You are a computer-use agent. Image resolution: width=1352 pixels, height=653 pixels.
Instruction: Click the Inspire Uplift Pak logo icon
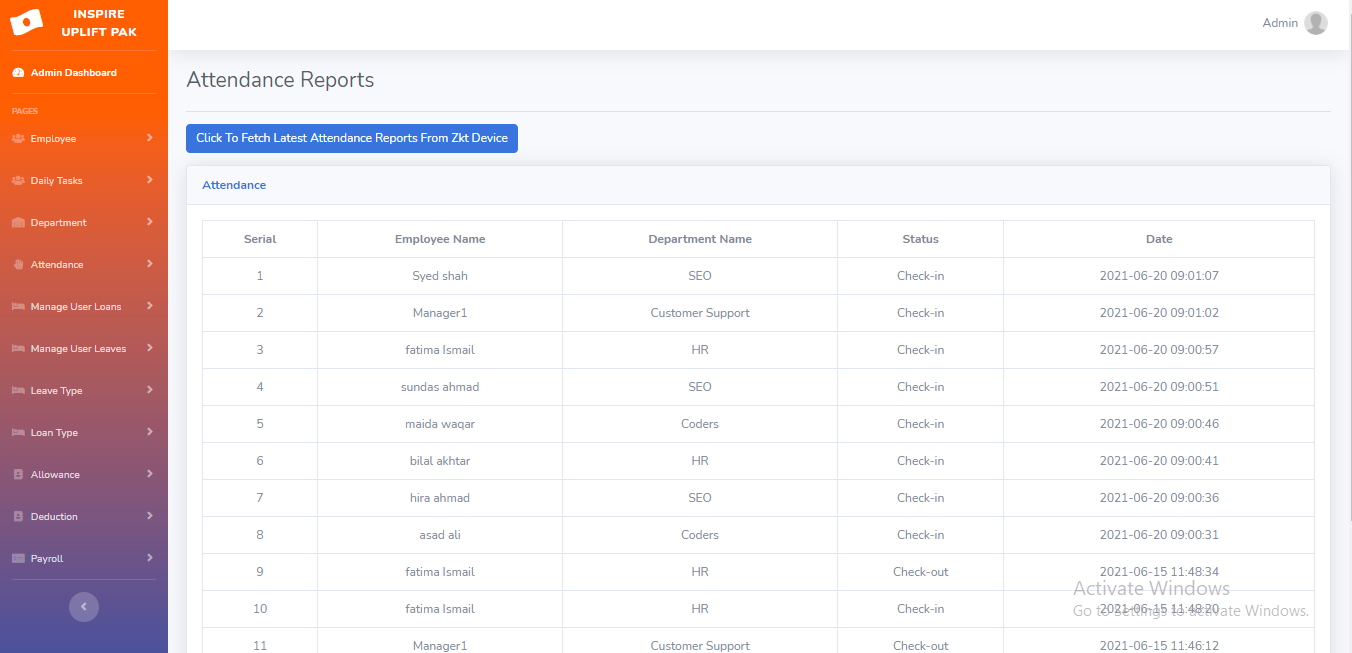click(27, 22)
